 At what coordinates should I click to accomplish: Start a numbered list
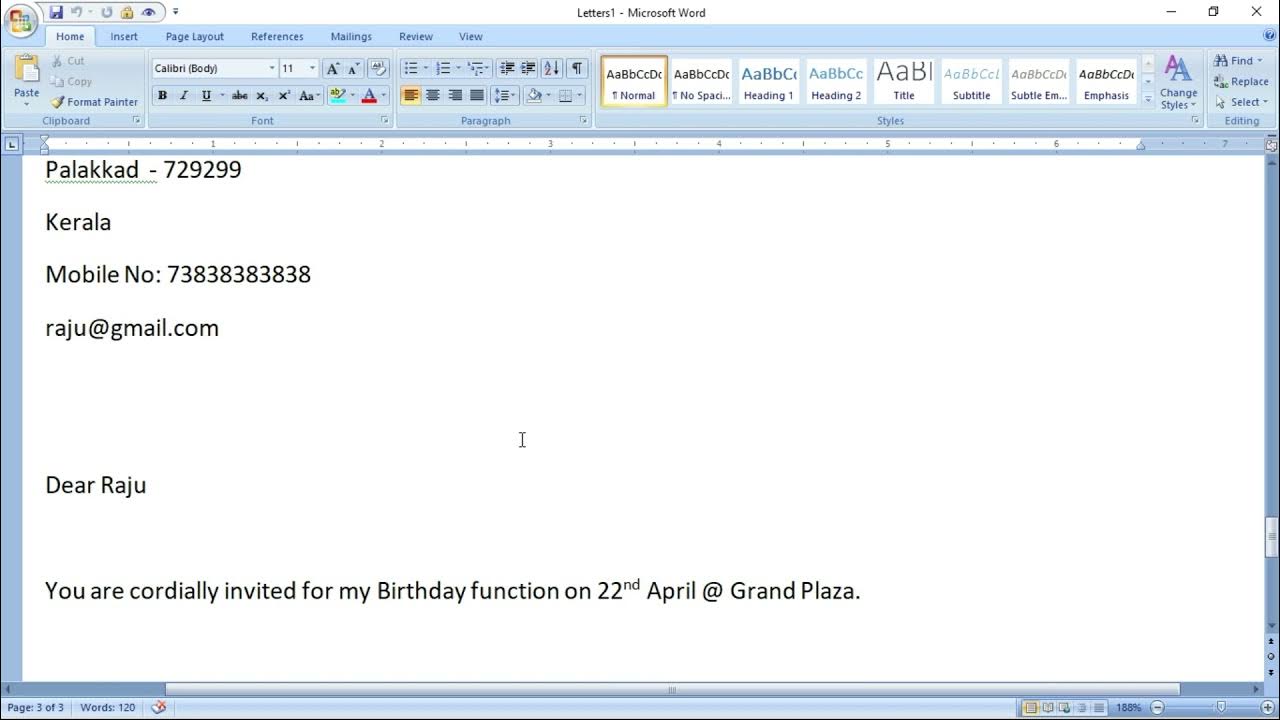coord(443,68)
